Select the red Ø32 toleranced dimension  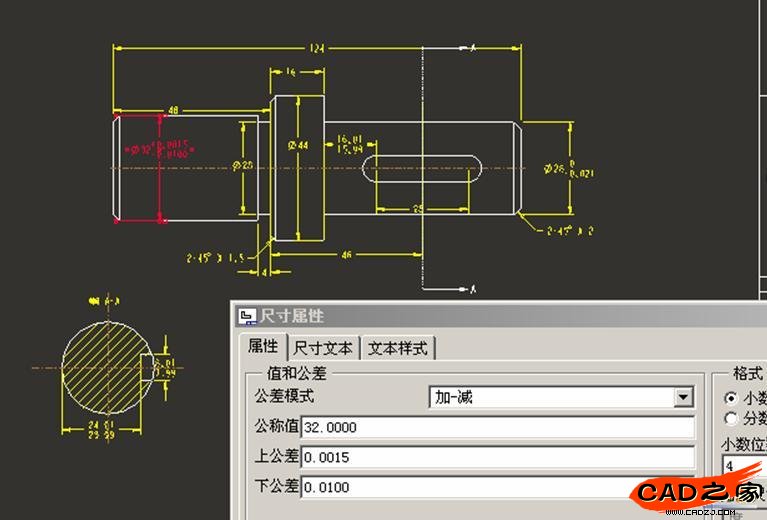tap(159, 150)
